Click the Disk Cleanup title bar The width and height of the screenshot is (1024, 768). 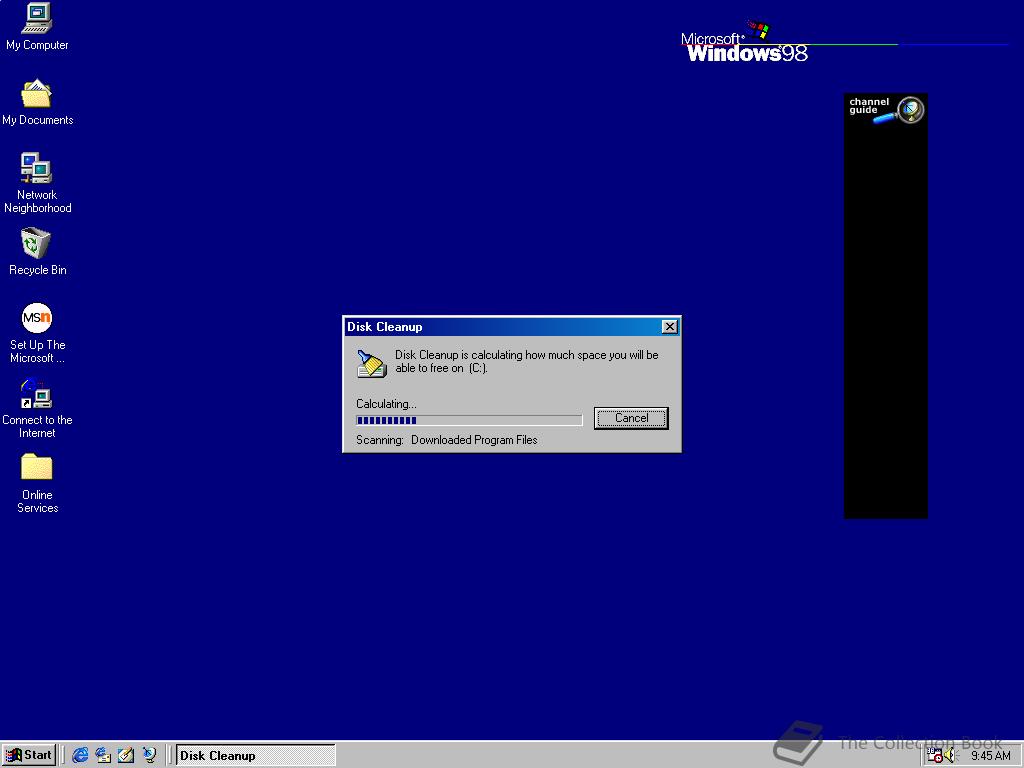[511, 327]
